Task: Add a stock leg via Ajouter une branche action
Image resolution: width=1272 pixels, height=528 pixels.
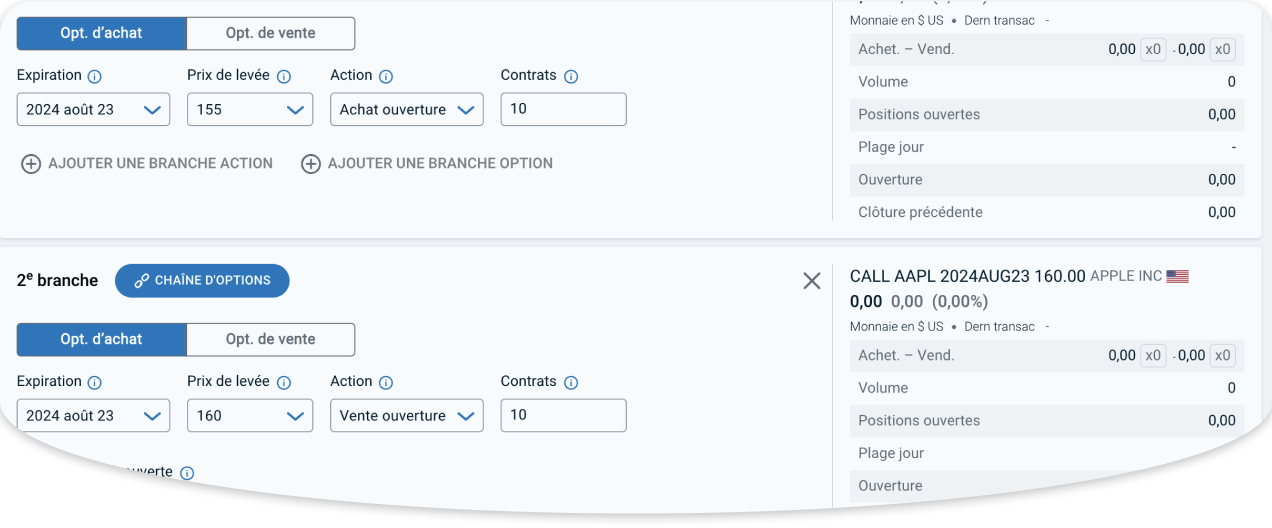Action: [147, 163]
